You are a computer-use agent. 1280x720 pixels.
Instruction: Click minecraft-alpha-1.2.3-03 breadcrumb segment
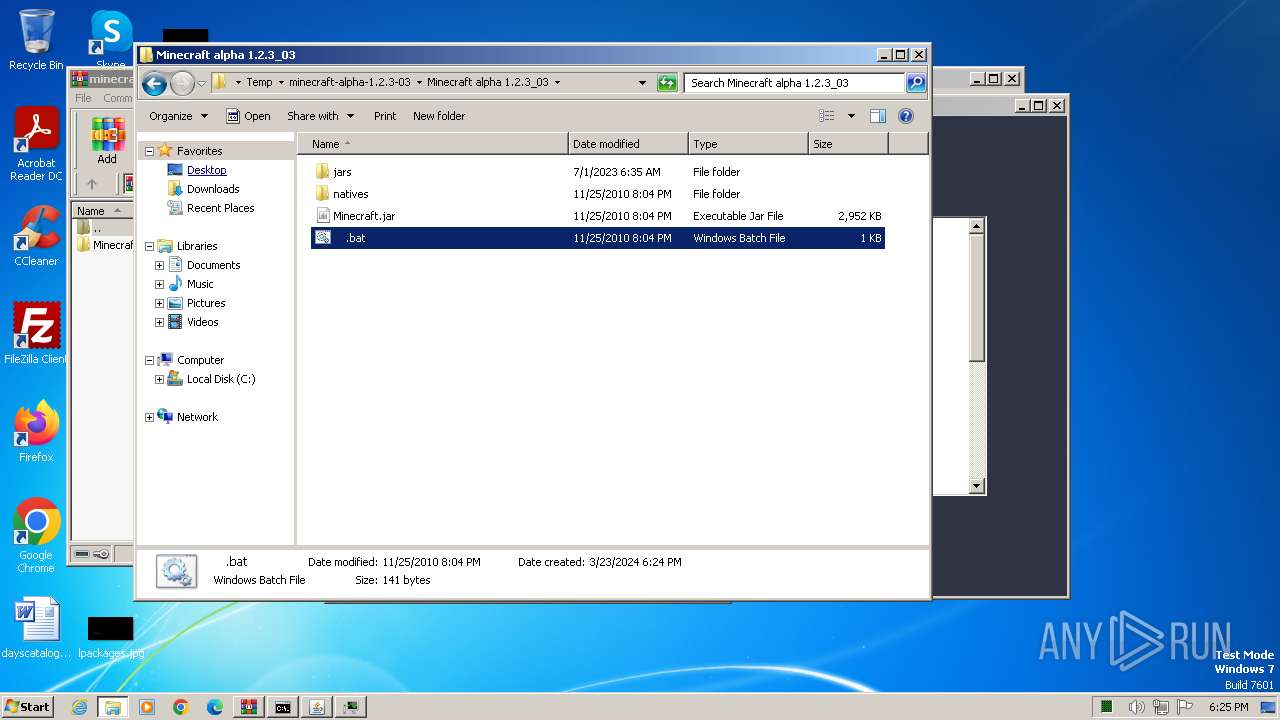[x=349, y=83]
